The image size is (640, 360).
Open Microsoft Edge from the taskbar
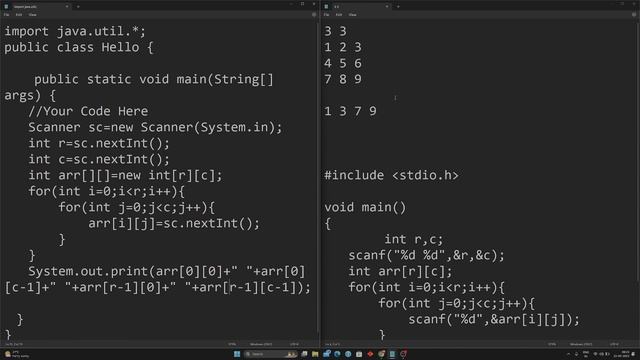click(x=337, y=354)
